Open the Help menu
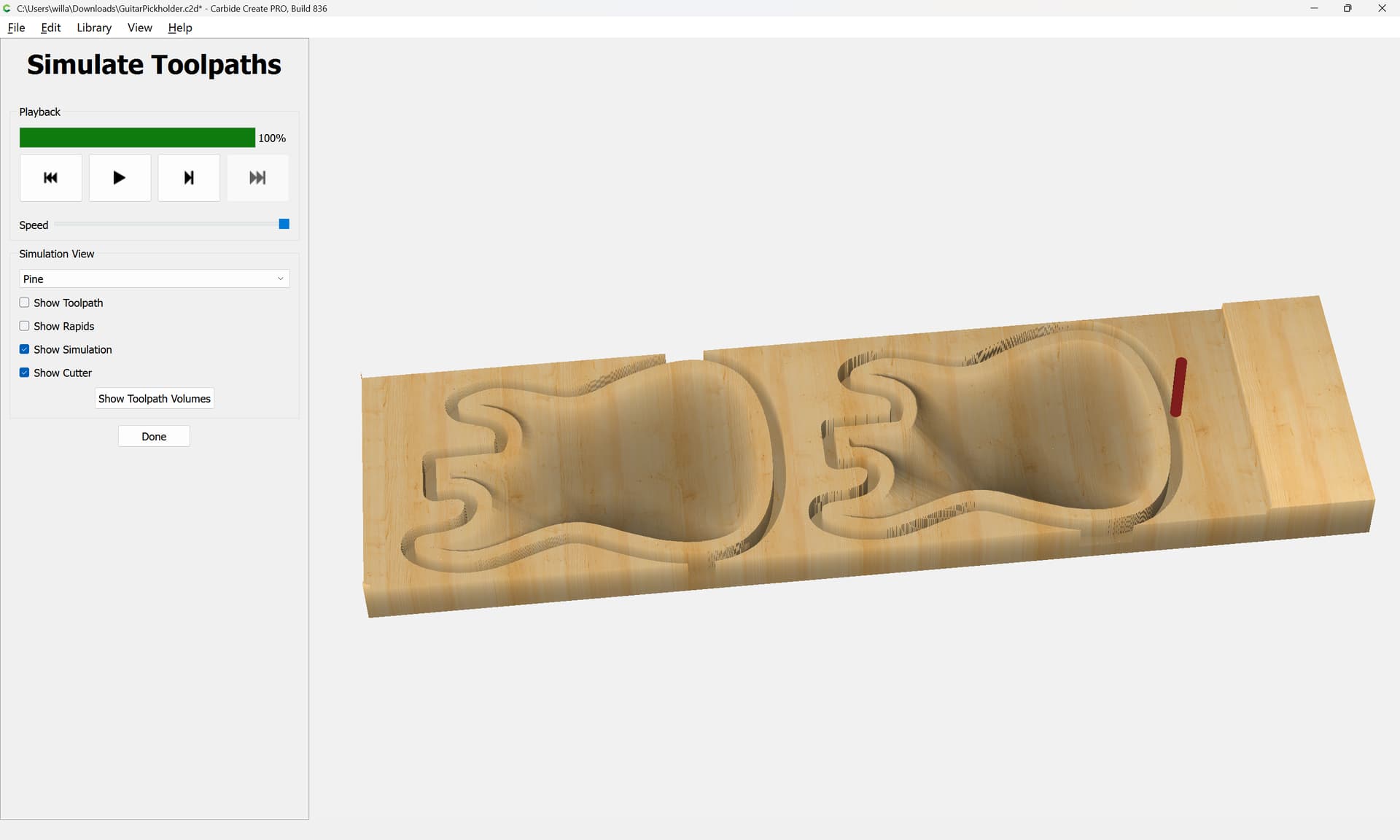This screenshot has width=1400, height=840. [180, 28]
